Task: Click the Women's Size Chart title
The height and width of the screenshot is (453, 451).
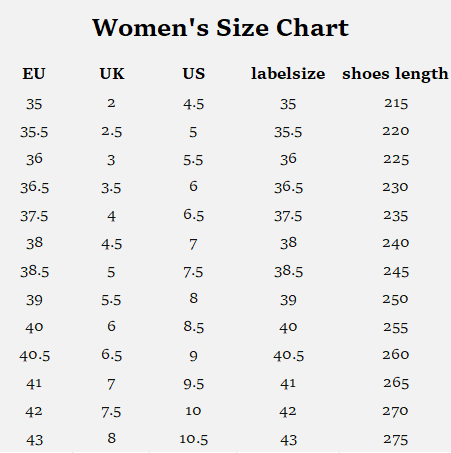Action: (x=221, y=27)
